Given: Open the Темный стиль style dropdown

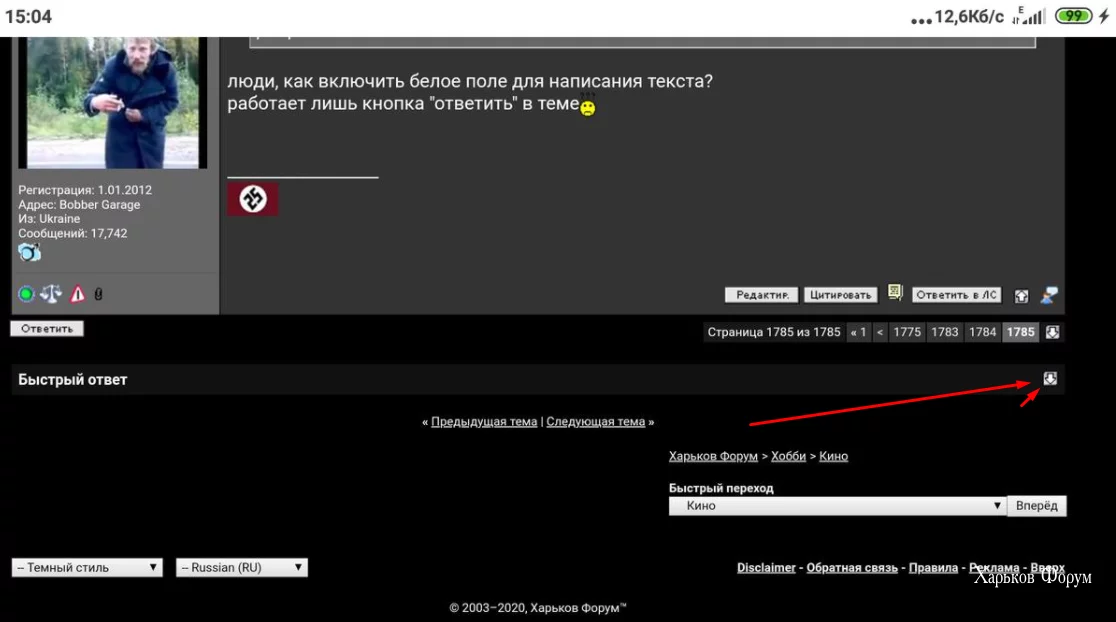Looking at the screenshot, I should 87,567.
